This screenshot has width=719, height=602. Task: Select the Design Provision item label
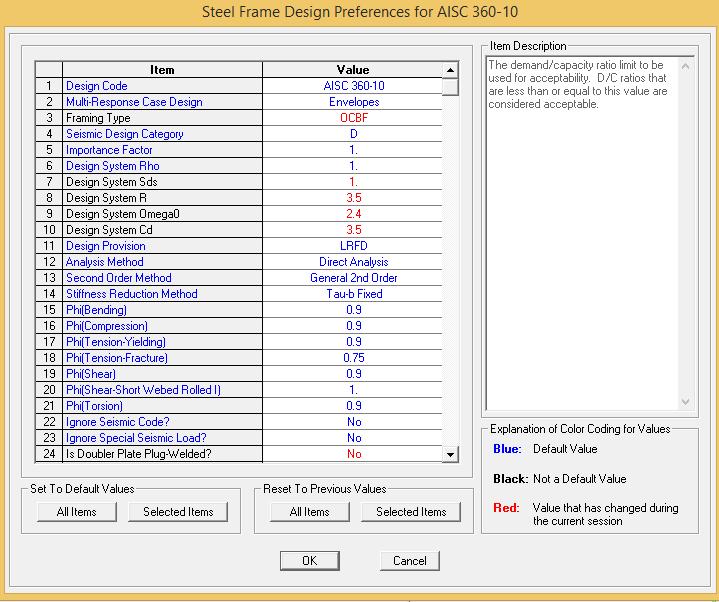click(162, 246)
